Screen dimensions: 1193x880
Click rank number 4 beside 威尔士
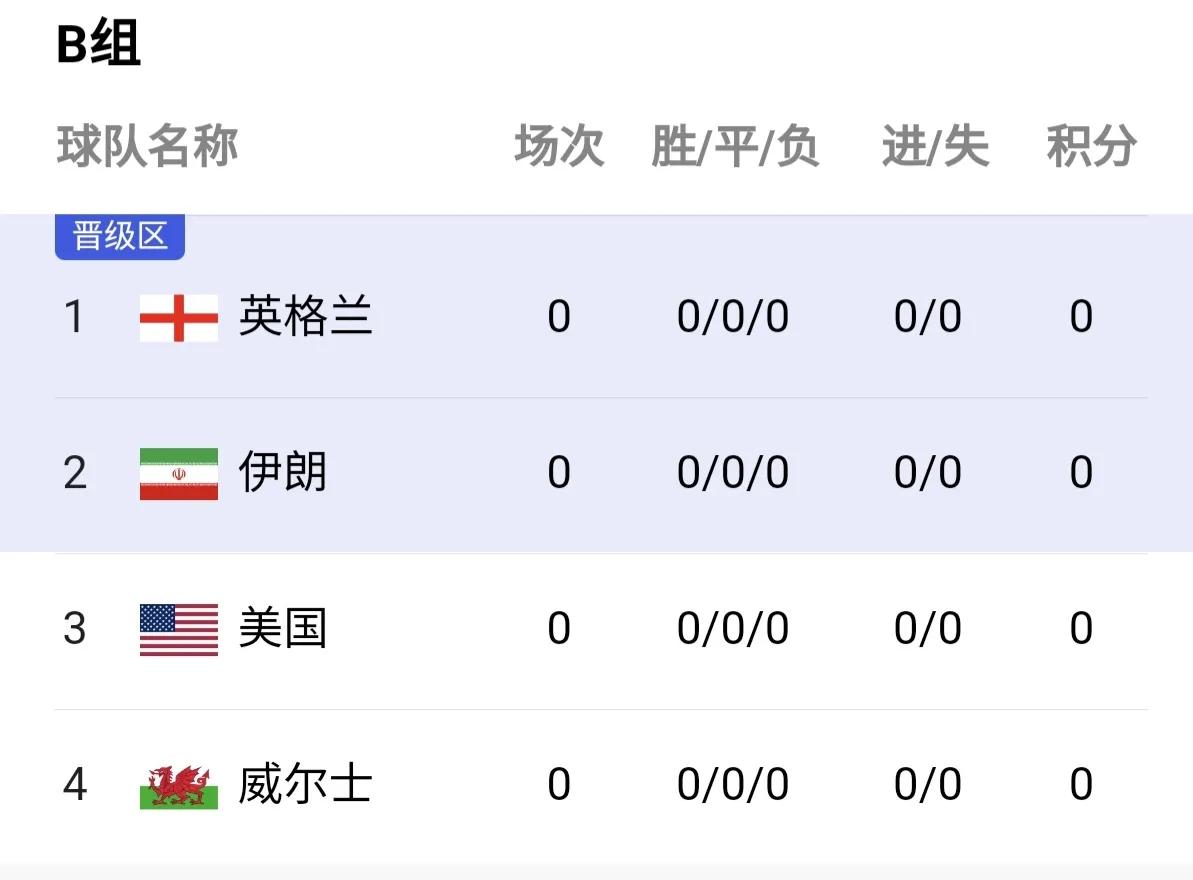tap(76, 785)
